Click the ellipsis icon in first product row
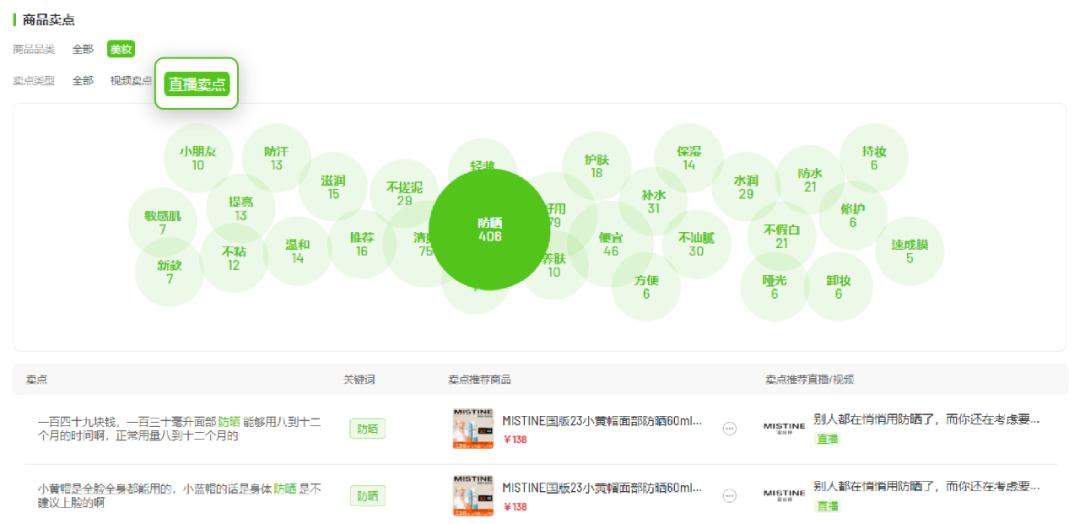Screen dimensions: 1080x524 (729, 428)
